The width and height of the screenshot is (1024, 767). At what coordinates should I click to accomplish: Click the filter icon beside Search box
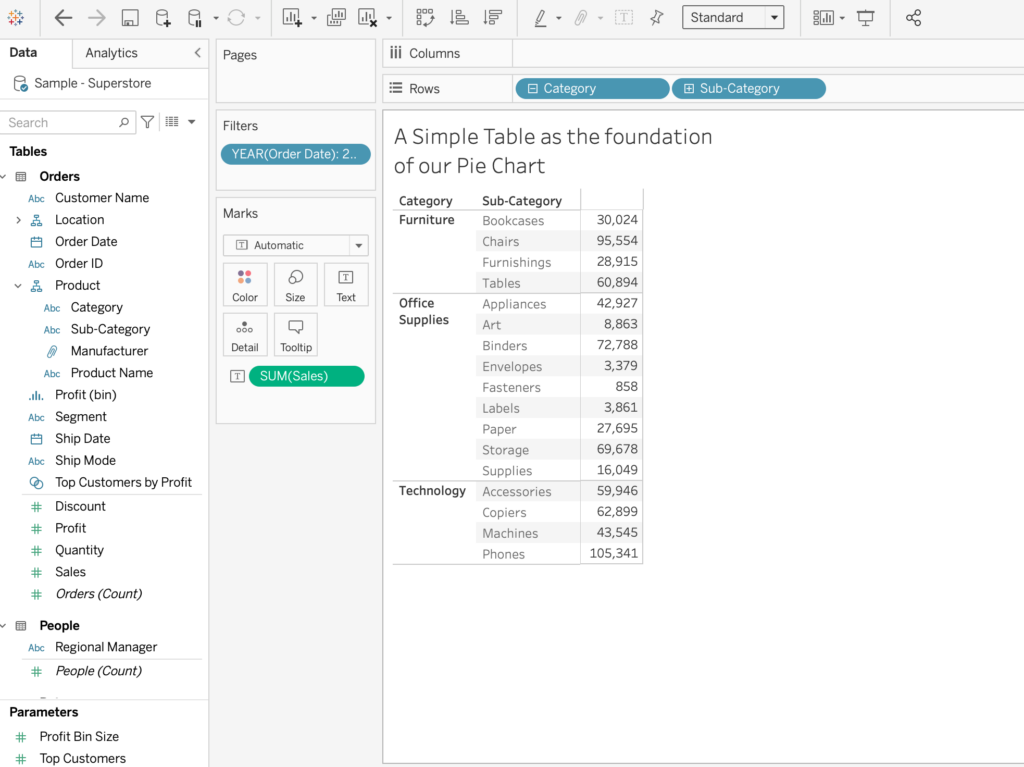pyautogui.click(x=148, y=122)
